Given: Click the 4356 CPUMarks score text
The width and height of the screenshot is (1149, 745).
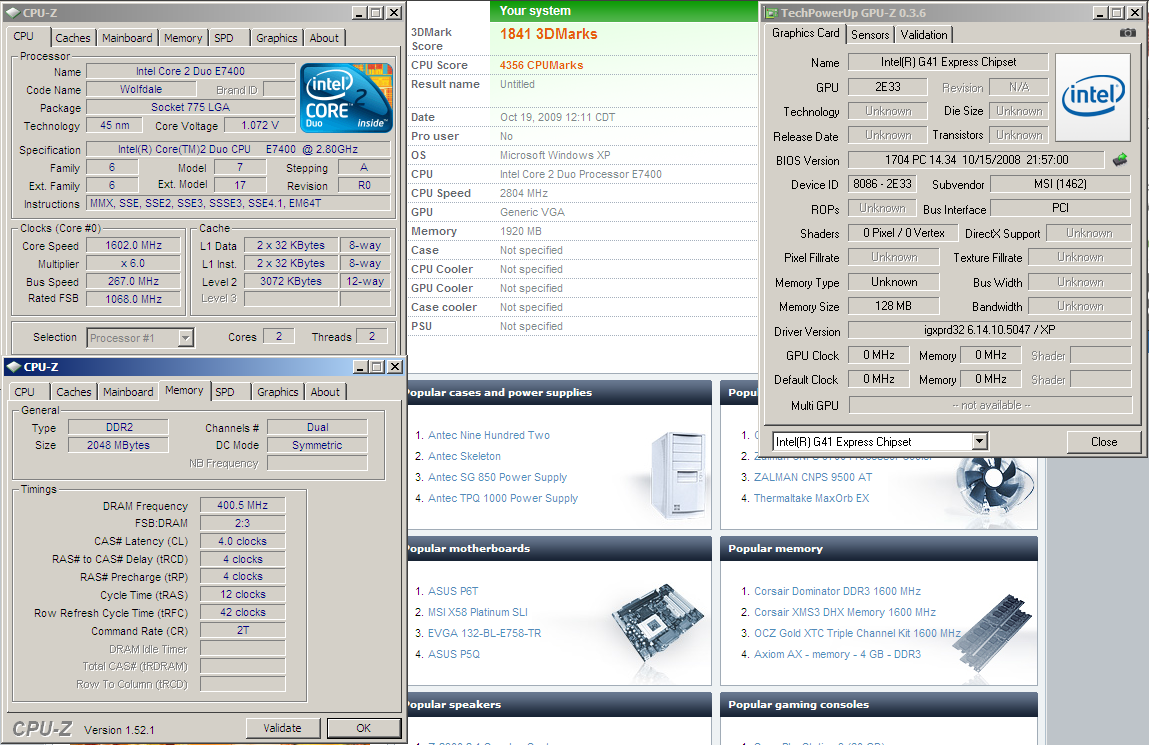Looking at the screenshot, I should [x=542, y=65].
